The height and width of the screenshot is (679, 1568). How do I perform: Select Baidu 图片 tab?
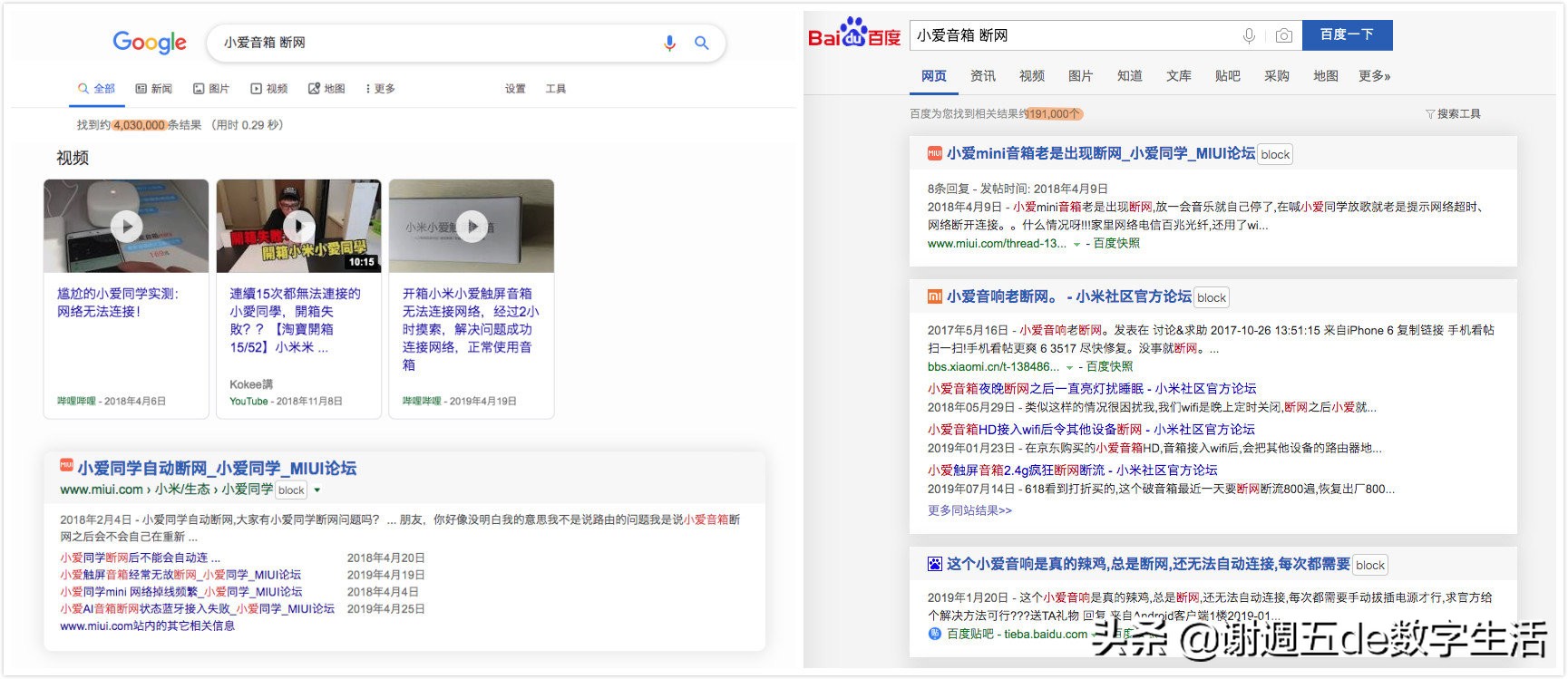coord(1081,76)
